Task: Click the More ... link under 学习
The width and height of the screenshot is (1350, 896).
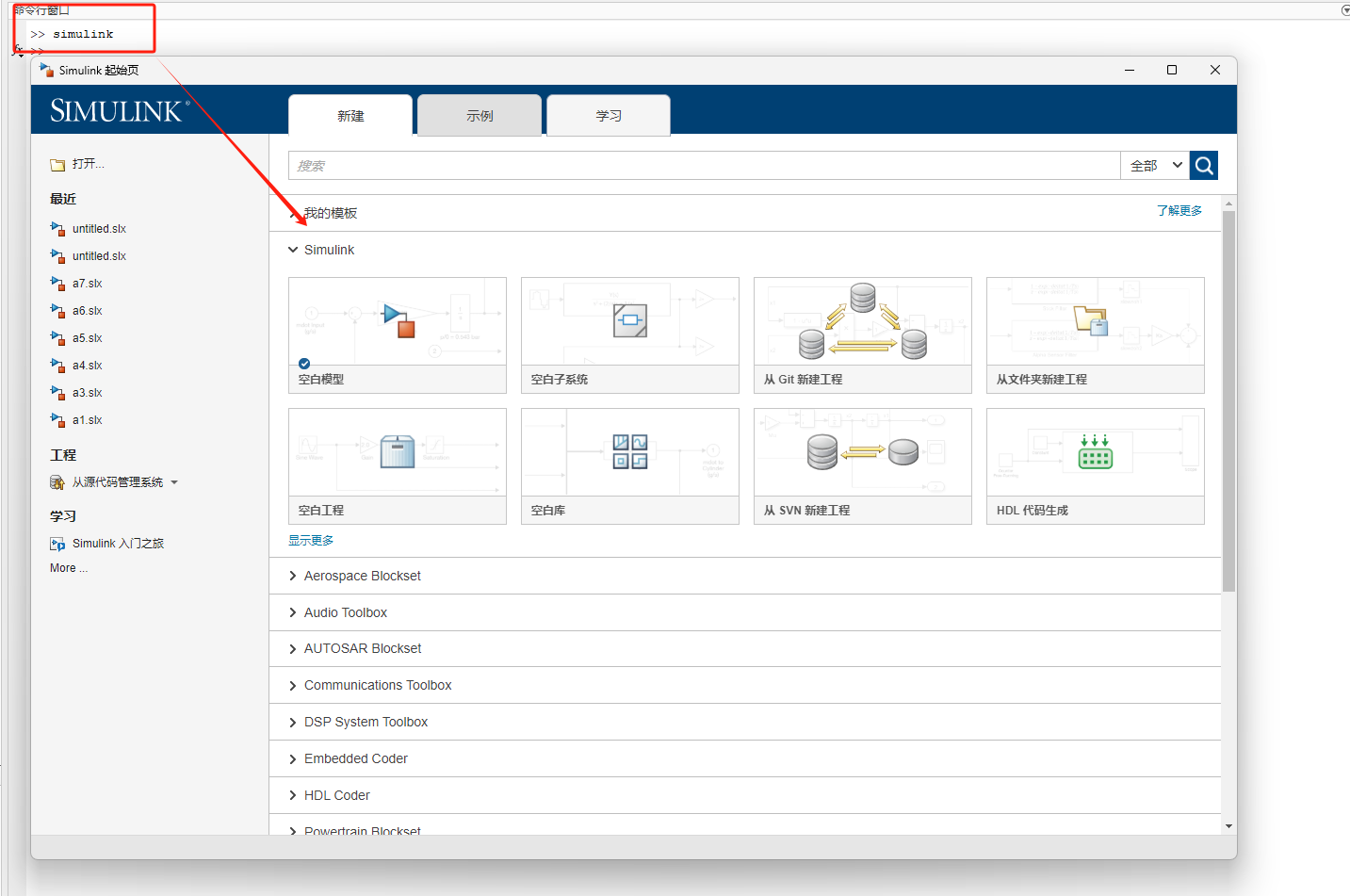Action: coord(69,568)
